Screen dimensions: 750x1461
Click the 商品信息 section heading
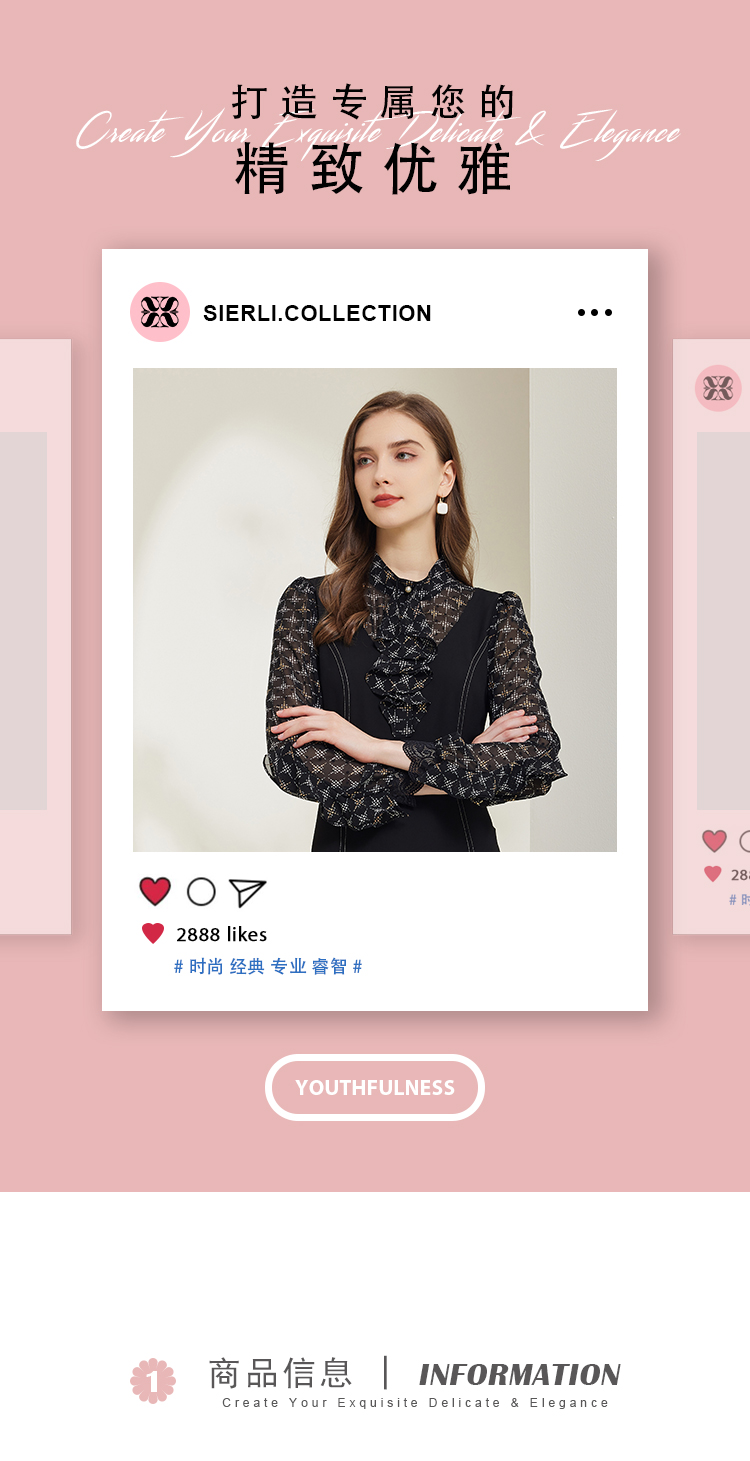click(280, 1373)
